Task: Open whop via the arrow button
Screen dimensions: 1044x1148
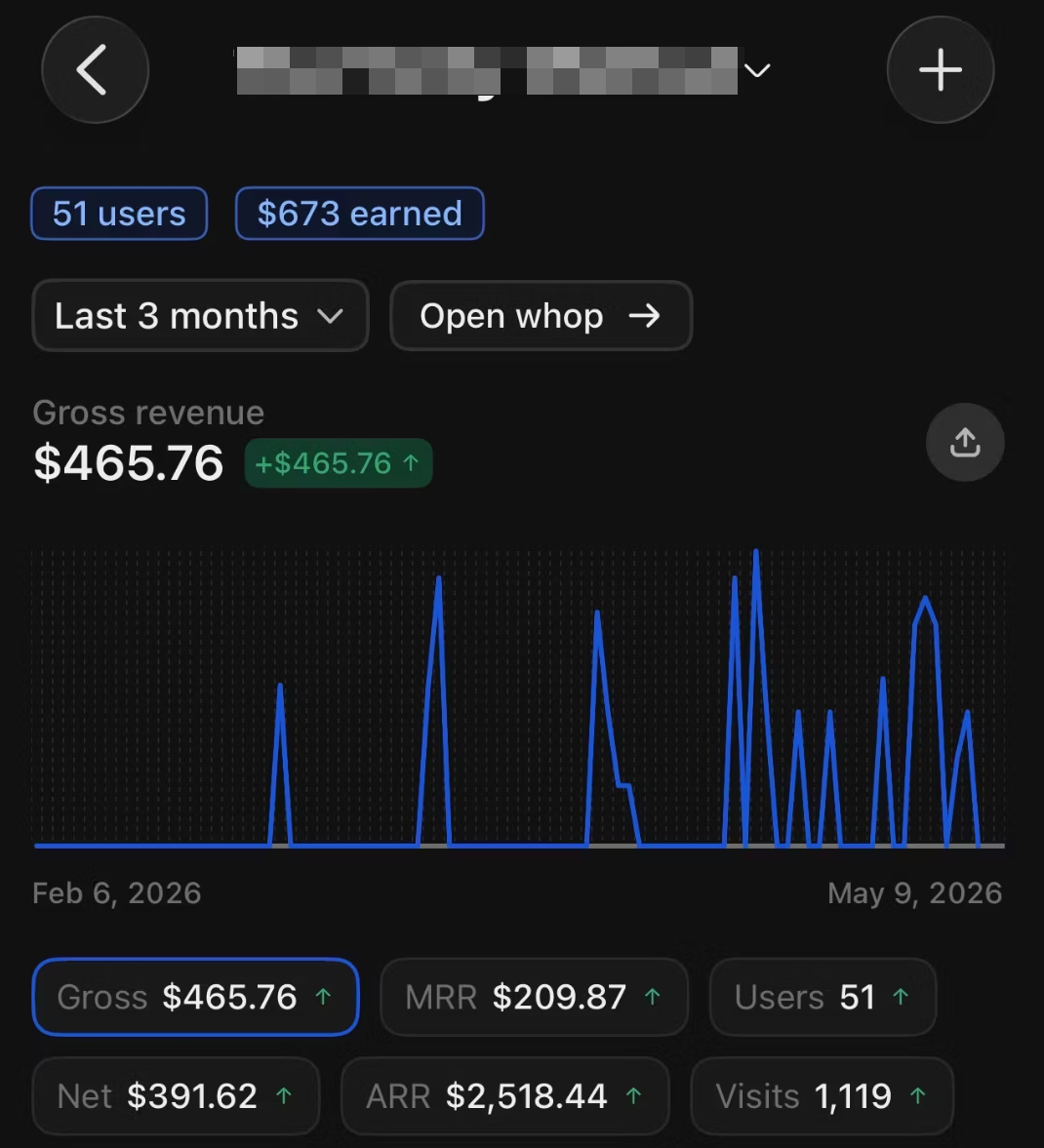Action: click(x=542, y=316)
